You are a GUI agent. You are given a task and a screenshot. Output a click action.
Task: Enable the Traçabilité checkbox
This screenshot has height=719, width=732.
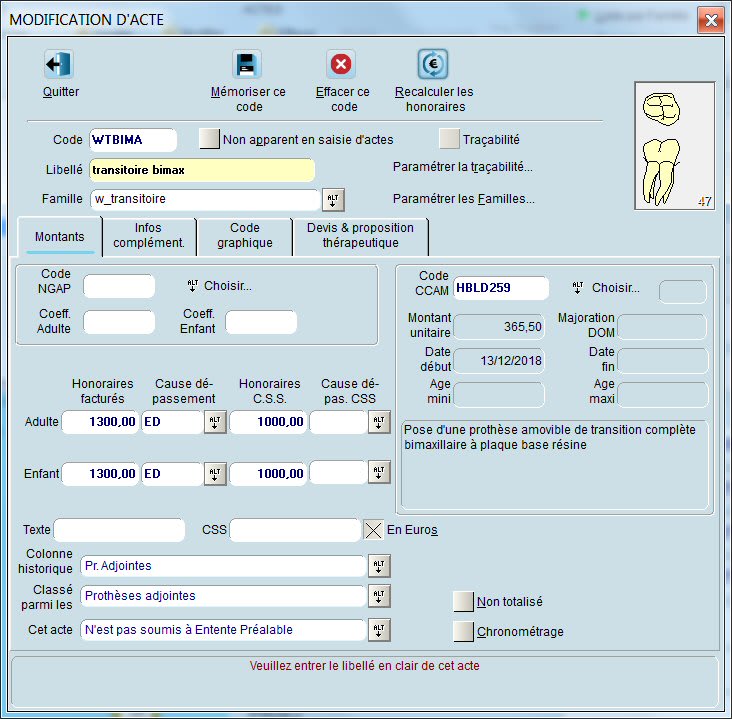(449, 139)
